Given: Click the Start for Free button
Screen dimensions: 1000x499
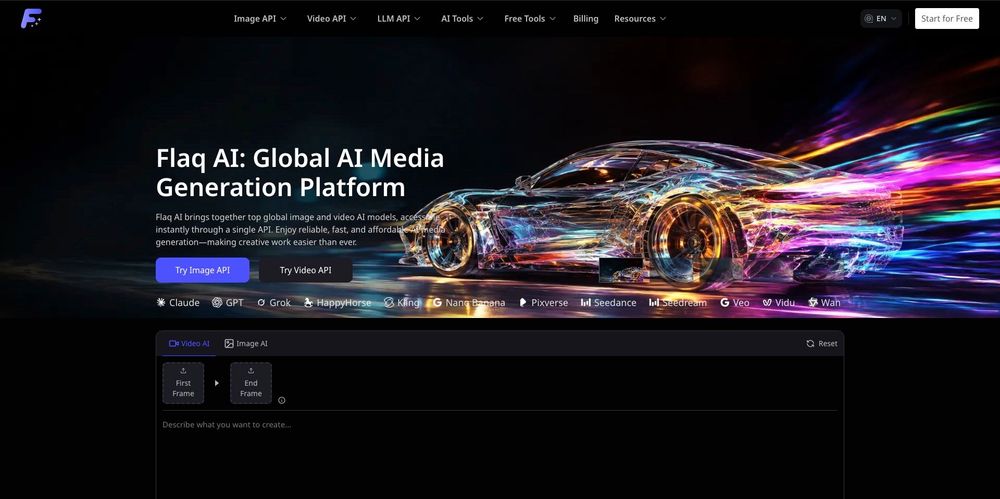Looking at the screenshot, I should 946,19.
